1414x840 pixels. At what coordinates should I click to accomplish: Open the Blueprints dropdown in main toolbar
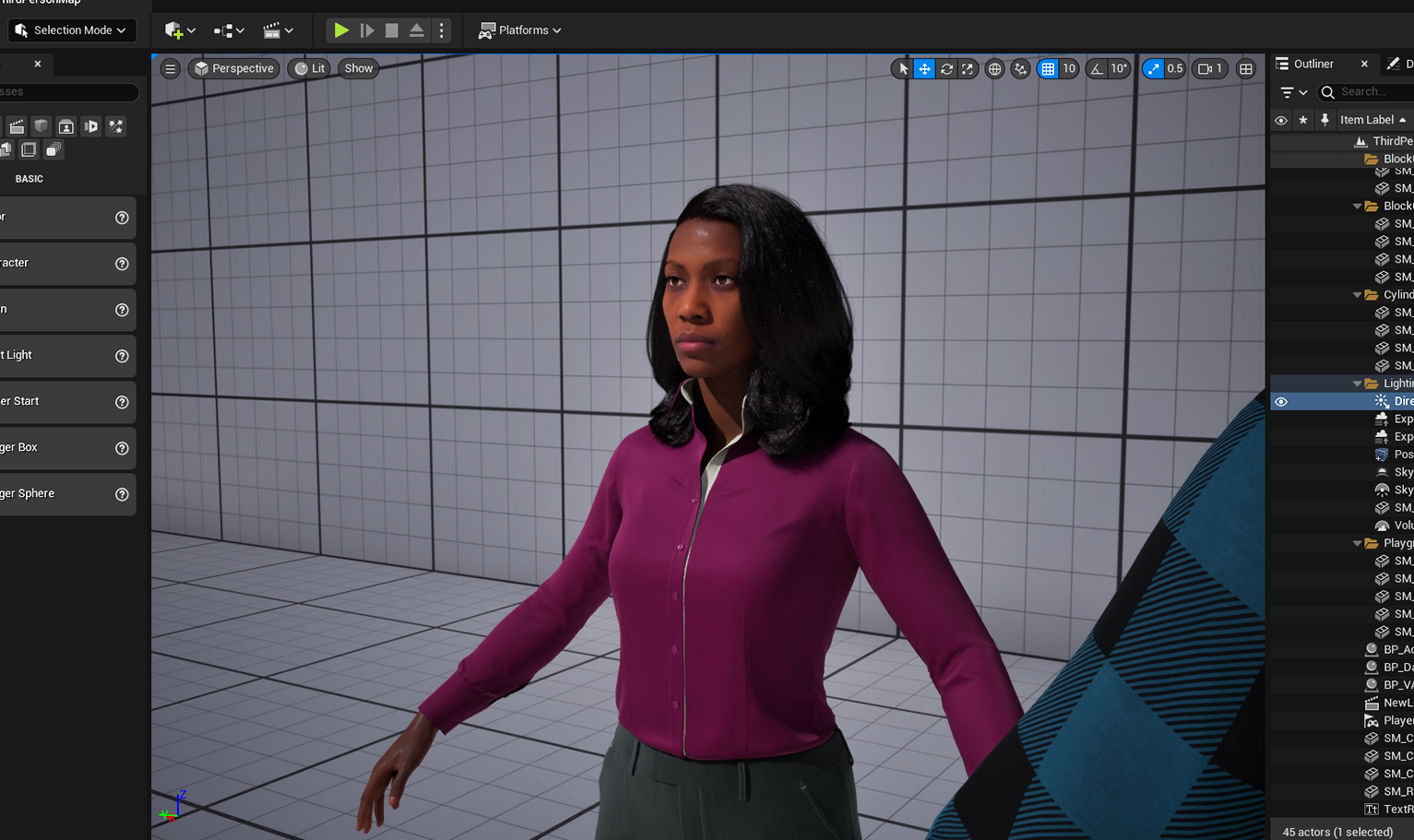coord(229,30)
